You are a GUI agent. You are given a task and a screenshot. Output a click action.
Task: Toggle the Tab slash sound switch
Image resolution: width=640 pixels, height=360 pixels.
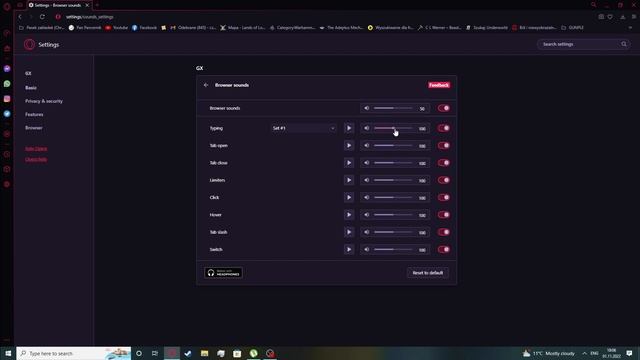[x=444, y=232]
